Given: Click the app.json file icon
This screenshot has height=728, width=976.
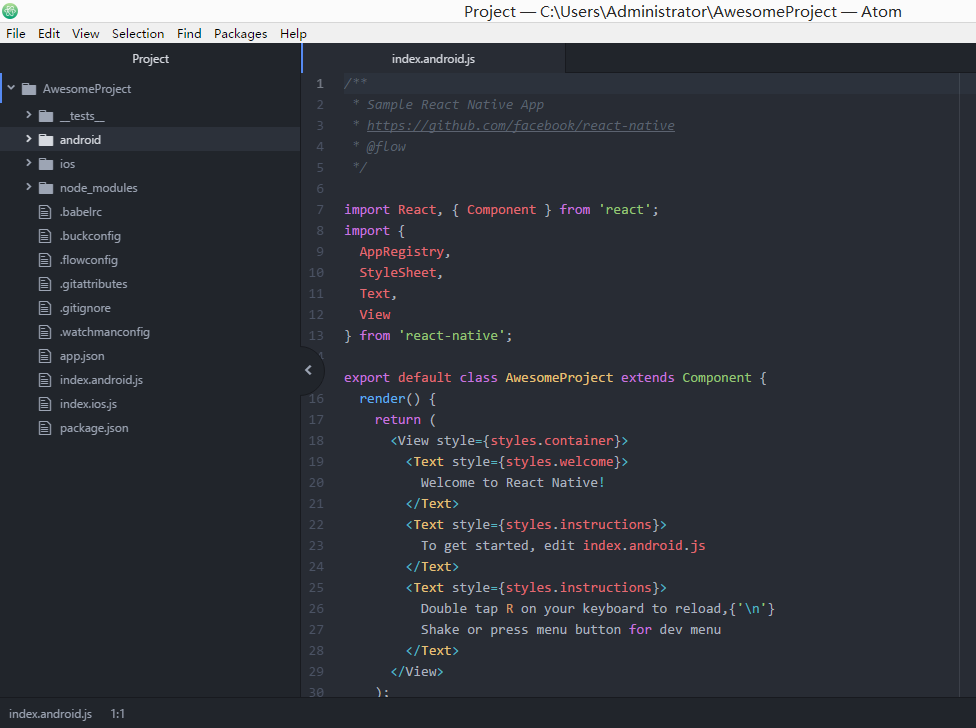Looking at the screenshot, I should coord(45,356).
